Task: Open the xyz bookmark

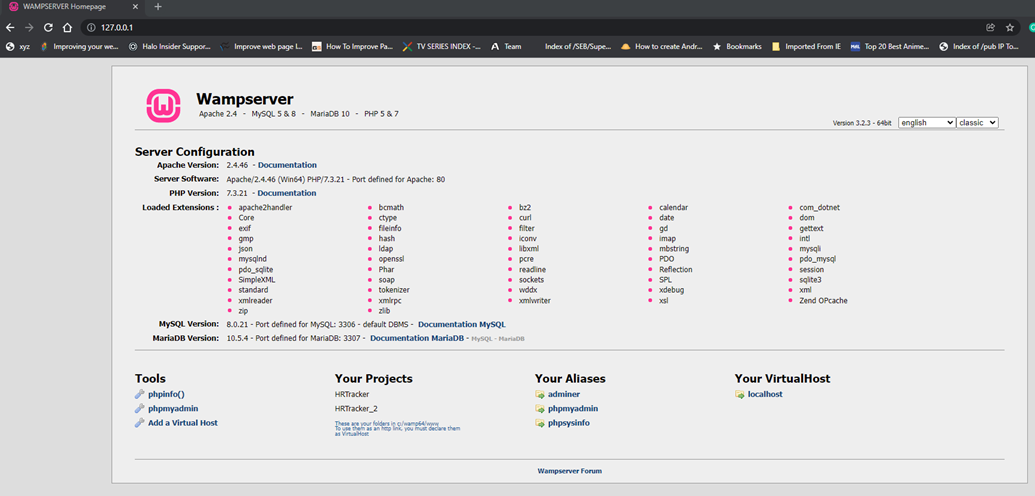Action: [x=18, y=47]
